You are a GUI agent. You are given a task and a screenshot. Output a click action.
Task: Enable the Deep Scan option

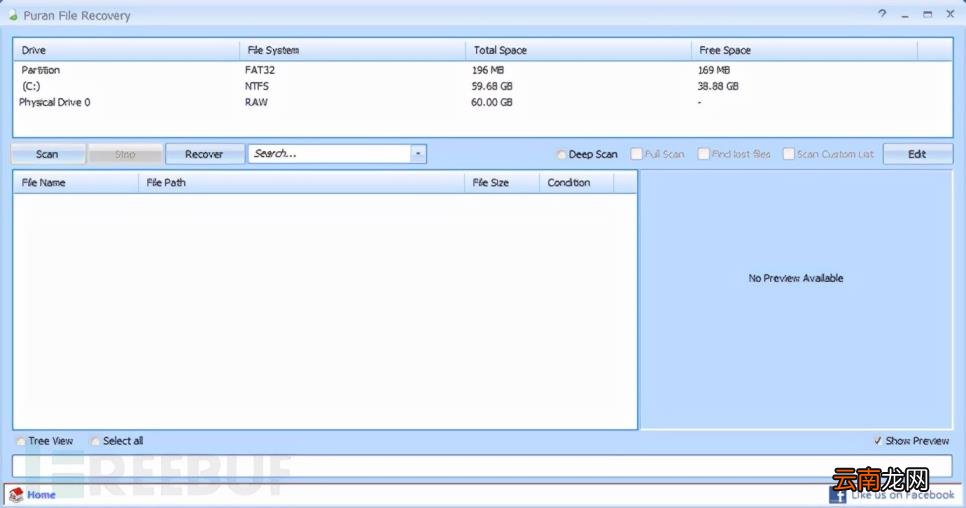[x=561, y=155]
